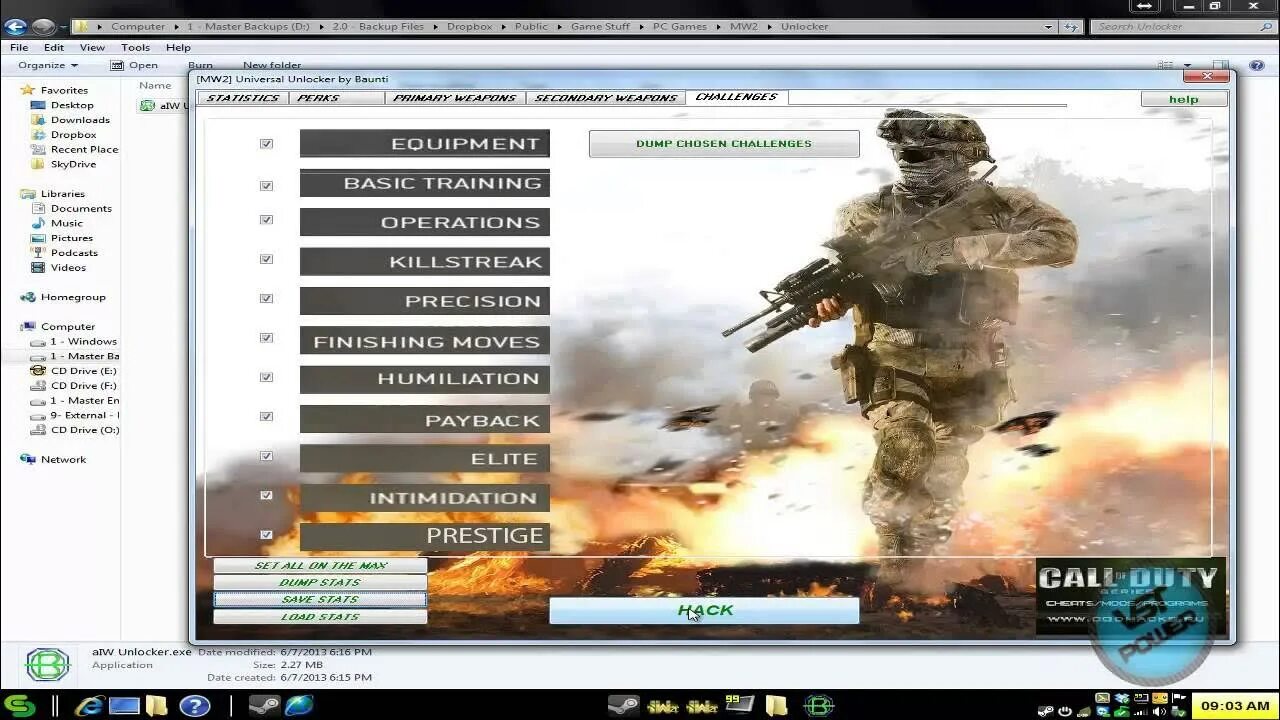Expand the arrow after Dropbox in address bar

tap(503, 27)
